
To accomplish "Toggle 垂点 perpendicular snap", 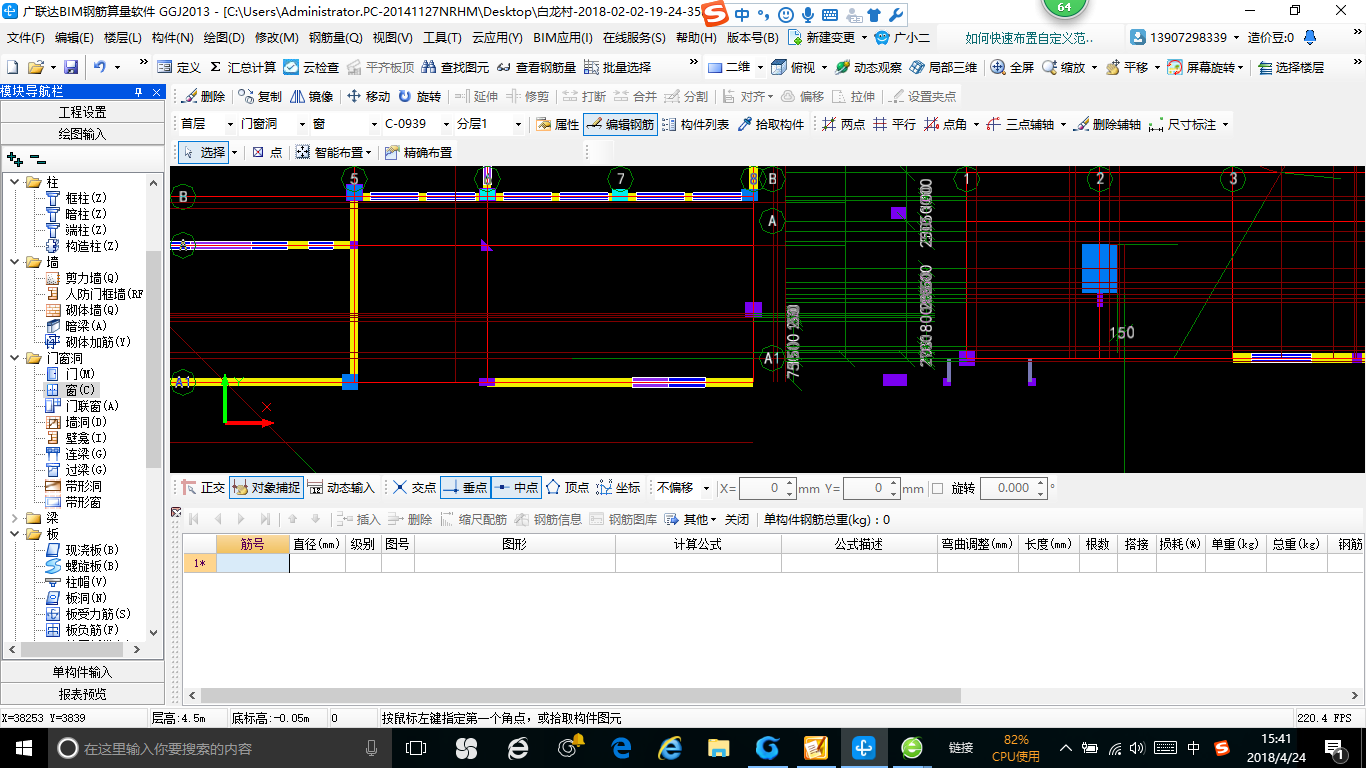I will [x=465, y=488].
